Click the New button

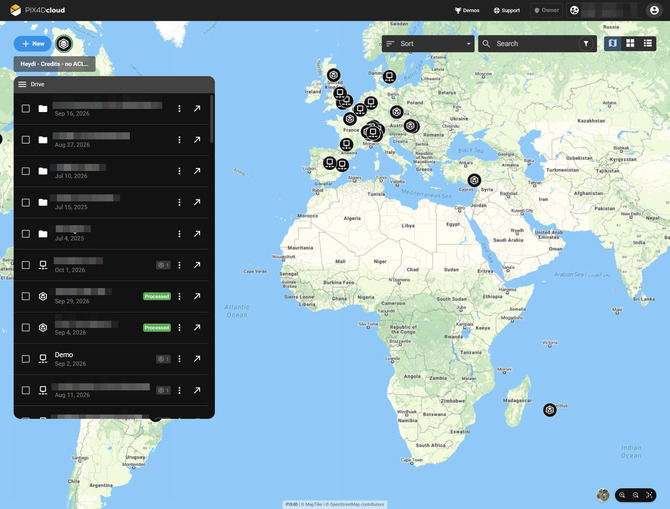click(32, 44)
